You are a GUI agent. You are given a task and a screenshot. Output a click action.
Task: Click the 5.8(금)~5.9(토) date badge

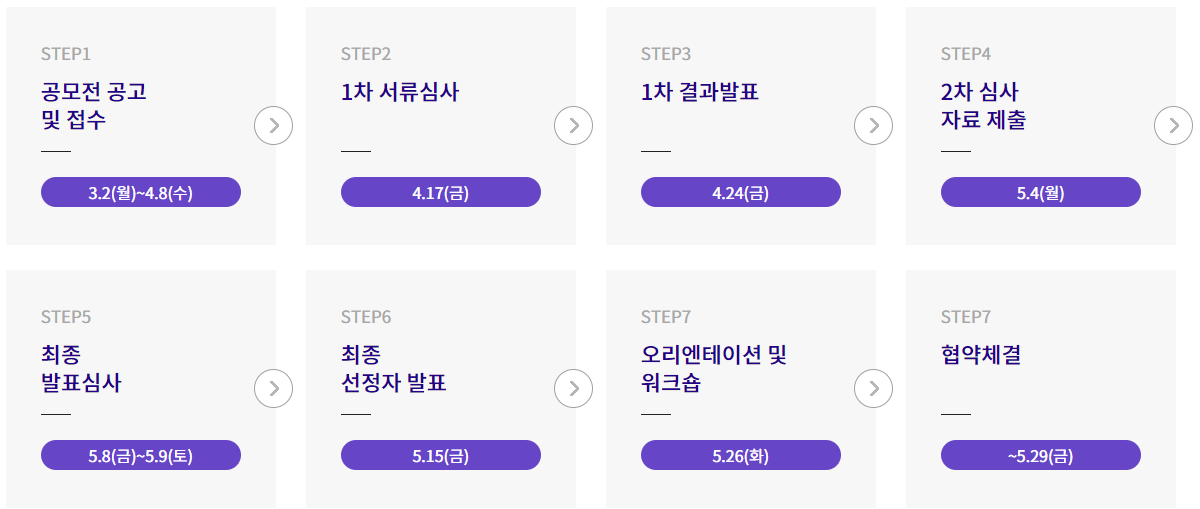(x=141, y=455)
